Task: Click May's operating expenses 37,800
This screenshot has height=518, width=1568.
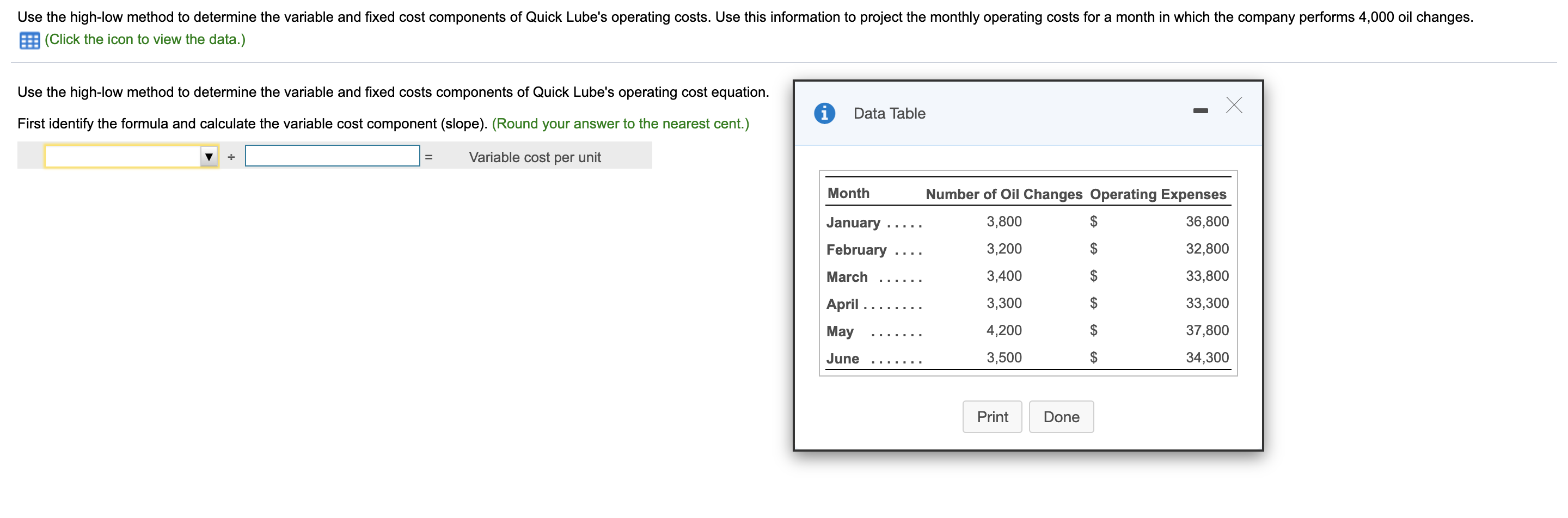Action: pos(1207,330)
